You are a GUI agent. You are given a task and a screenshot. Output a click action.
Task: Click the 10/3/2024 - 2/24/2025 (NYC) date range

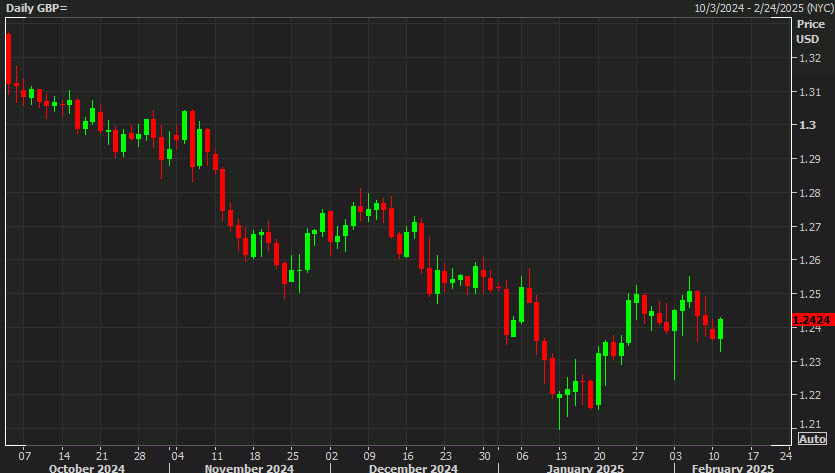(x=764, y=8)
